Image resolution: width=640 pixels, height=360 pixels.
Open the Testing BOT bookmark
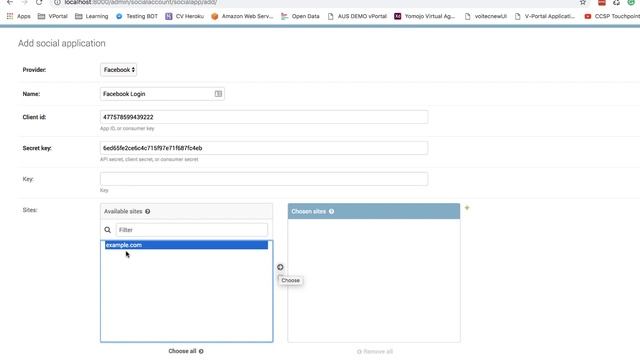tap(137, 16)
